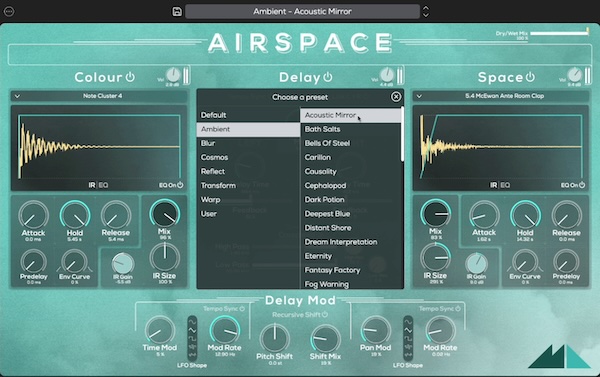The height and width of the screenshot is (377, 600).
Task: Click the Colour section Vol knob
Action: pos(173,75)
